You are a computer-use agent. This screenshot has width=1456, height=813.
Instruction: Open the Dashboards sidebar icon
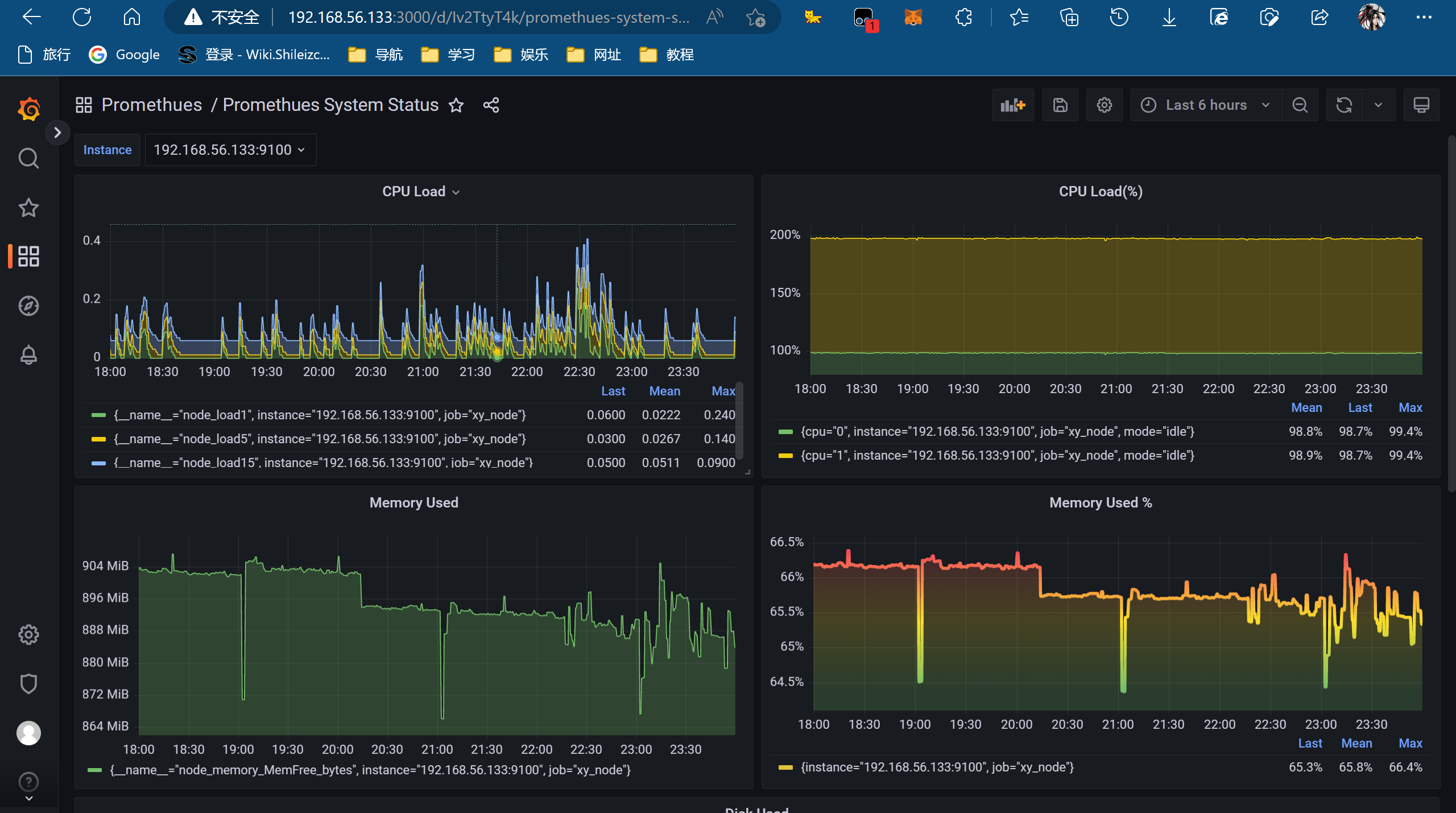pyautogui.click(x=28, y=257)
